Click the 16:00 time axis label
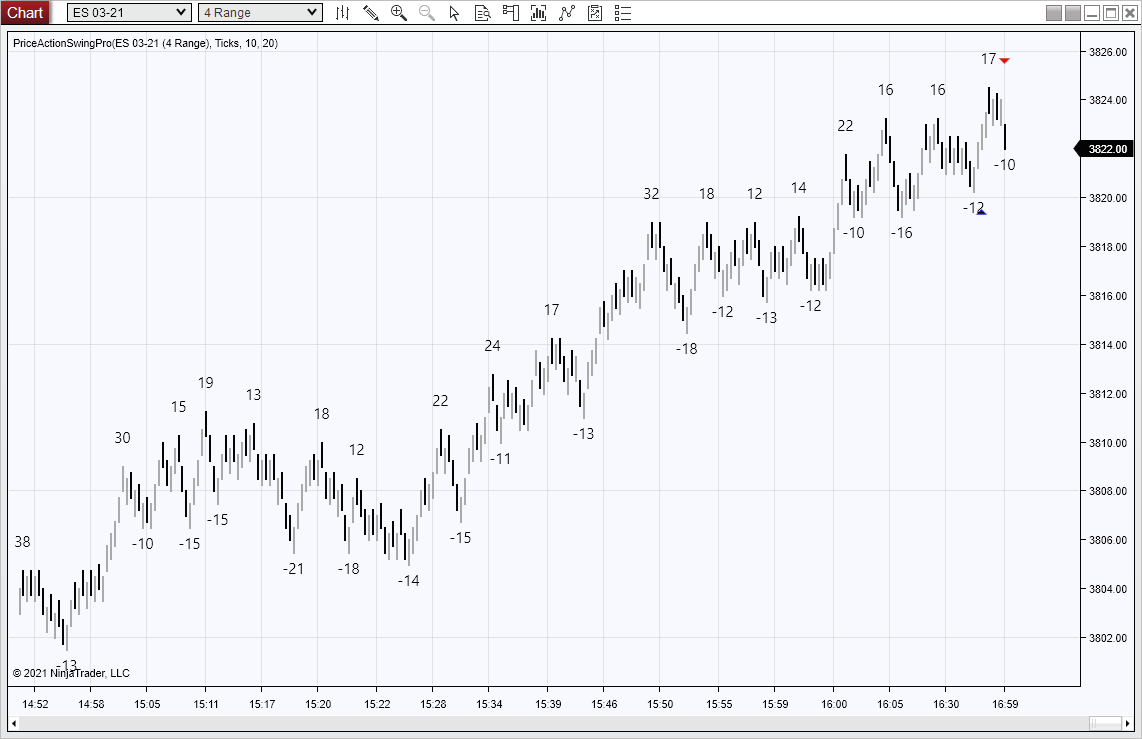This screenshot has height=739, width=1142. 833,704
